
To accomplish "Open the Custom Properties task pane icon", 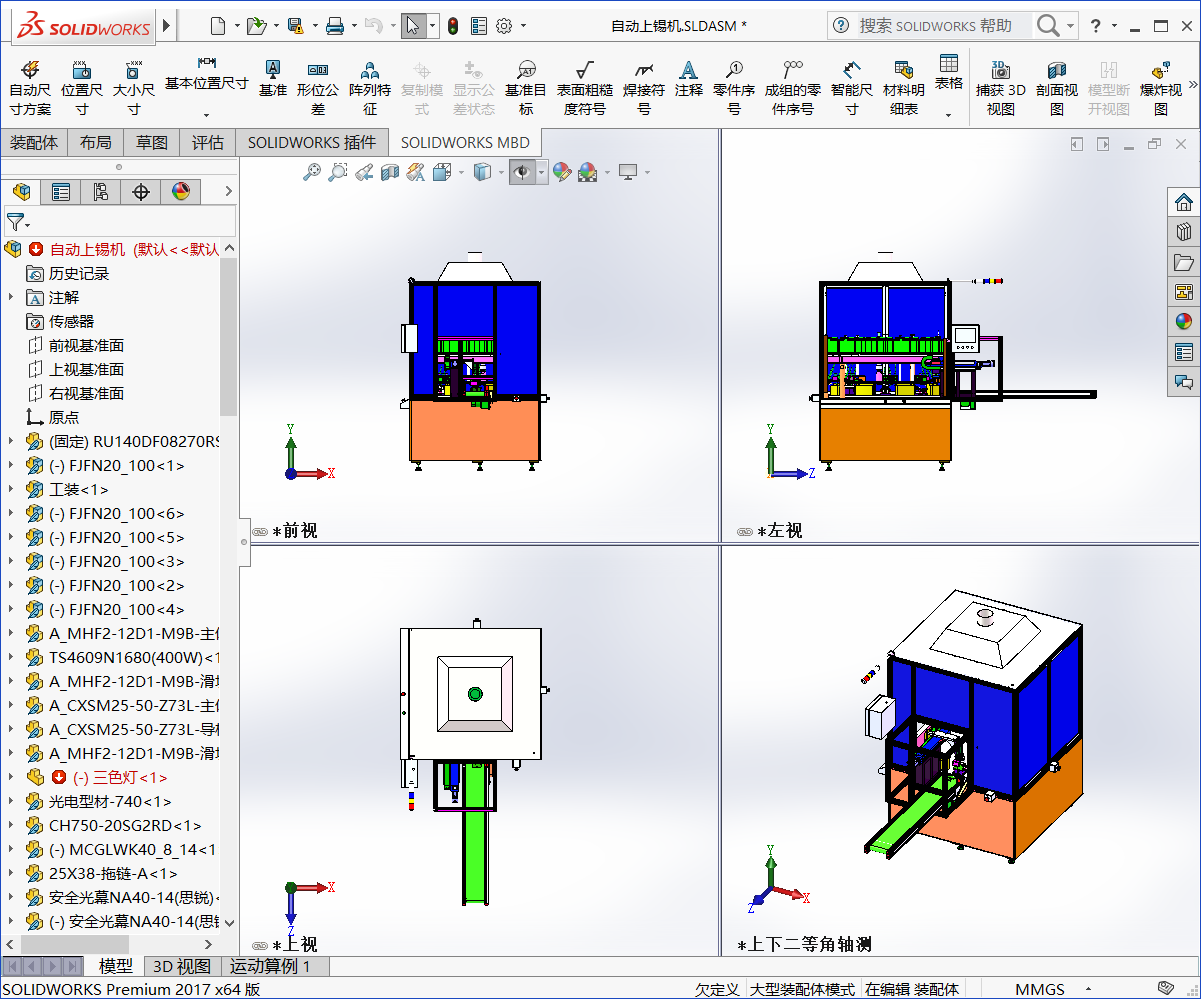I will pyautogui.click(x=1184, y=352).
